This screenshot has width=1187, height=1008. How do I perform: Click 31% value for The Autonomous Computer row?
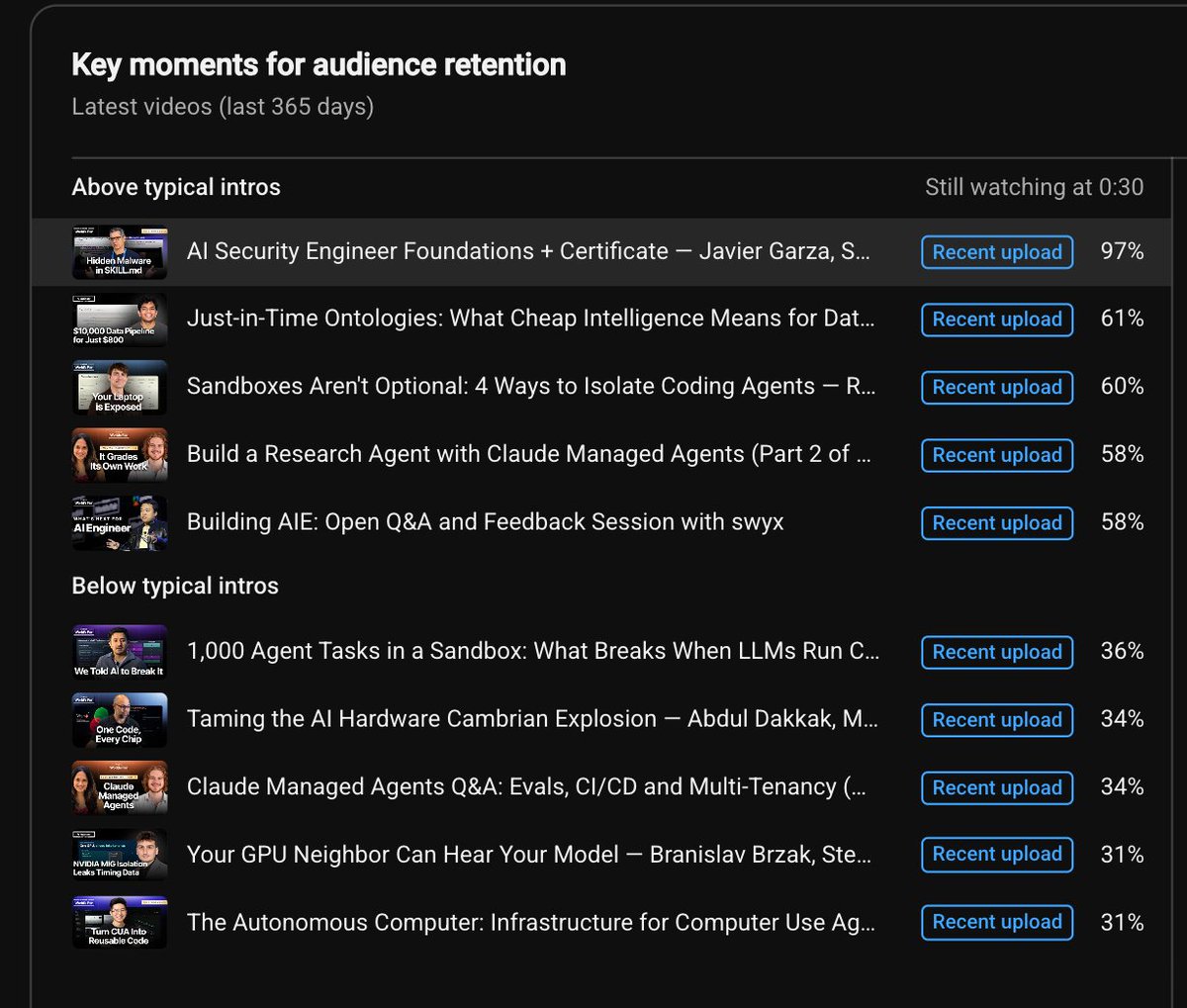(1123, 922)
